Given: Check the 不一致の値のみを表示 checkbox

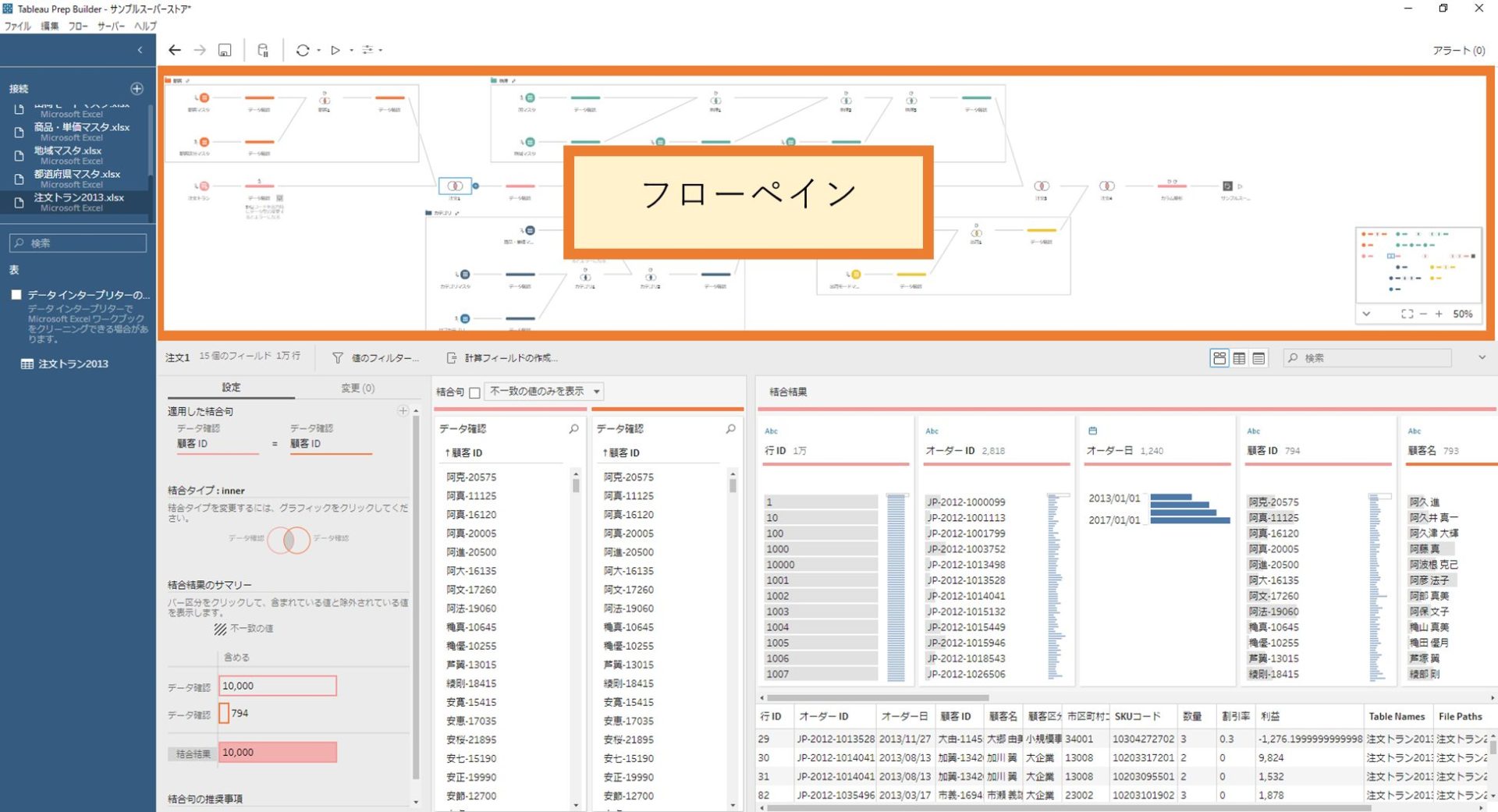Looking at the screenshot, I should [x=477, y=392].
